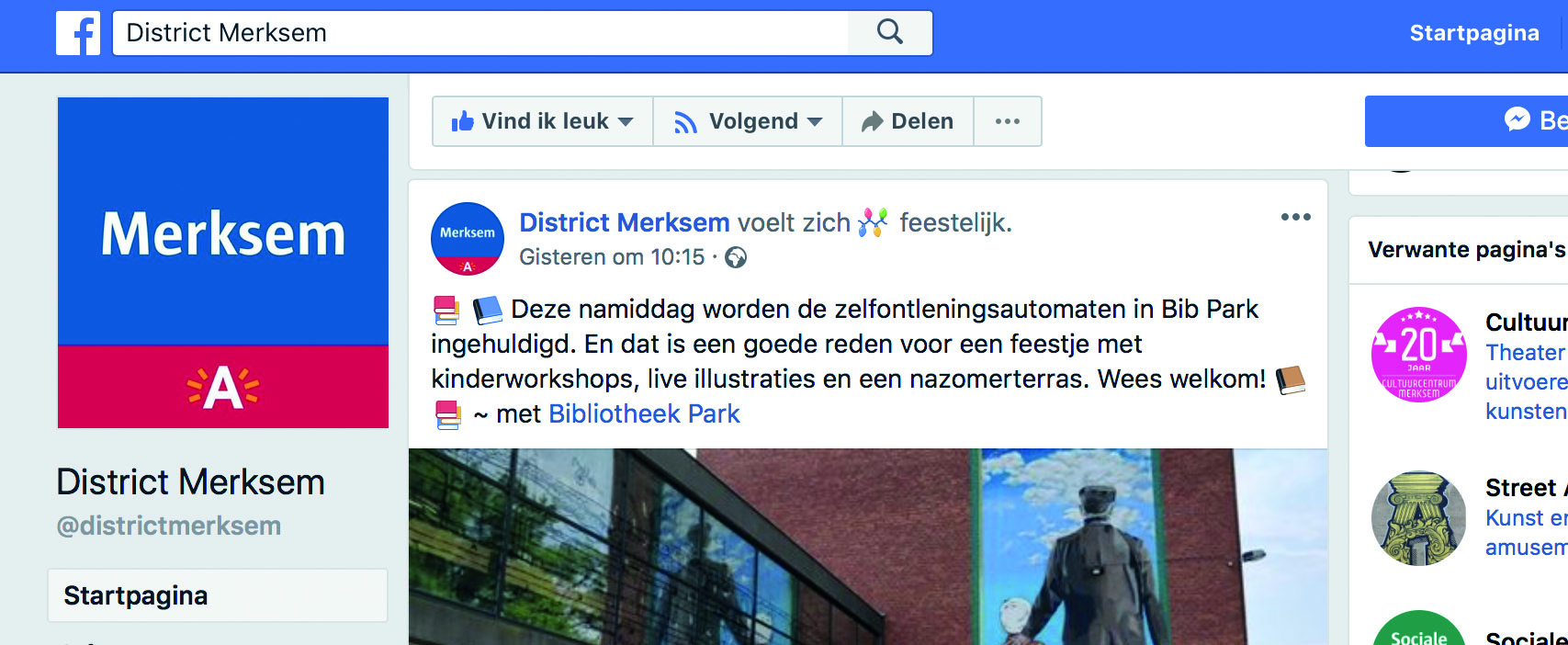This screenshot has width=1568, height=645.
Task: Click the search field containing District Merksem
Action: click(x=480, y=33)
